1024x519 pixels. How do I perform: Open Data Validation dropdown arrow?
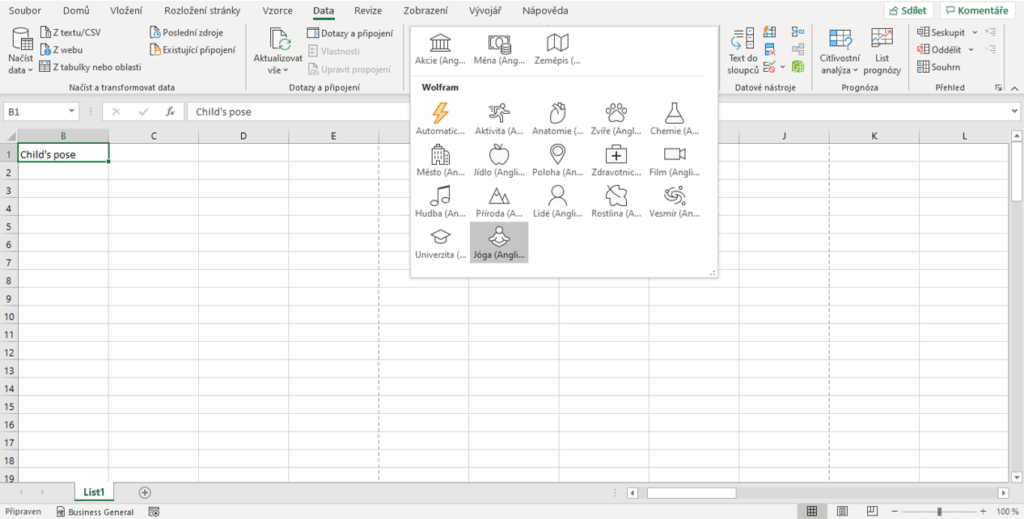coord(782,67)
